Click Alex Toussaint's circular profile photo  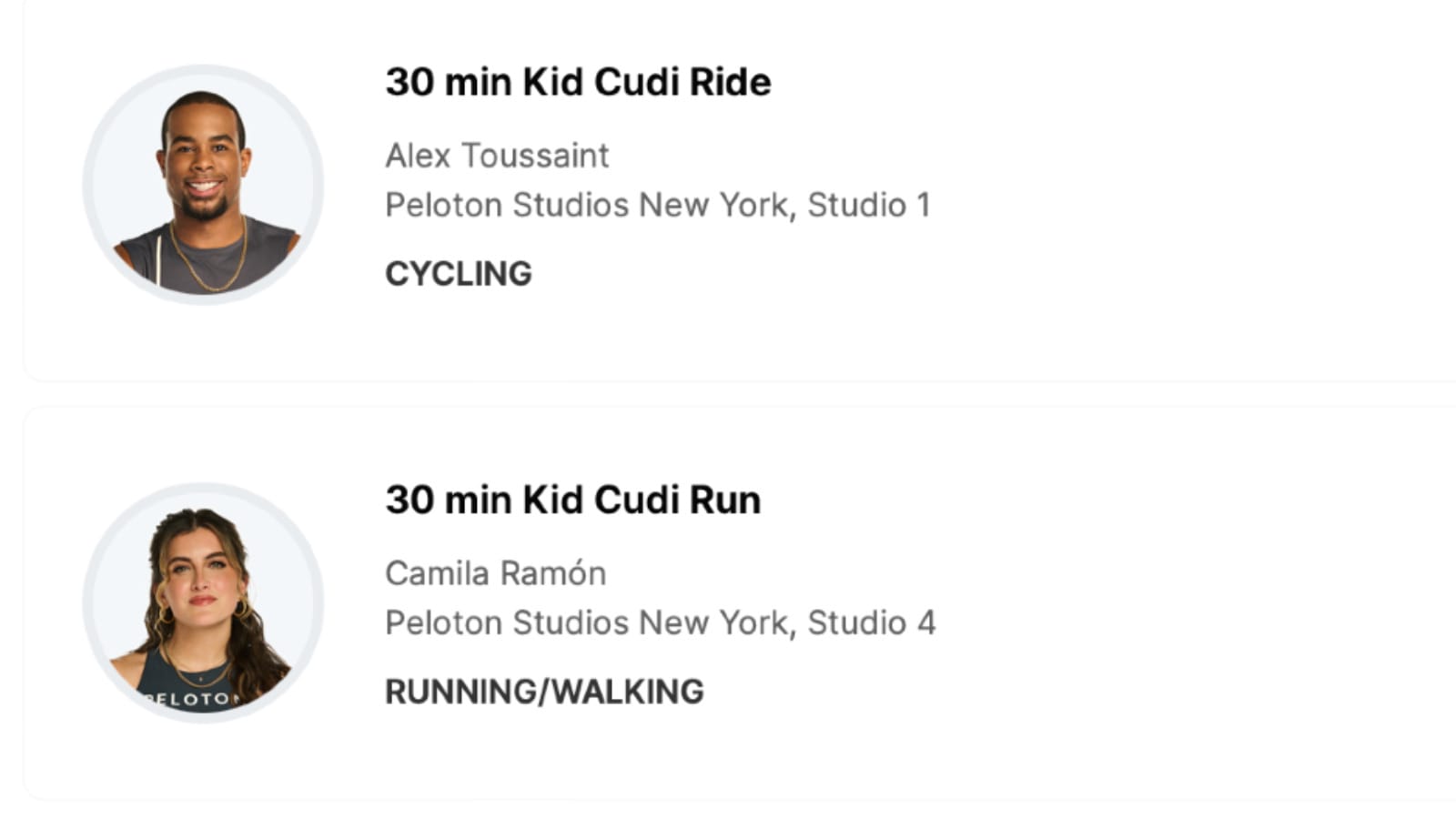tap(203, 185)
